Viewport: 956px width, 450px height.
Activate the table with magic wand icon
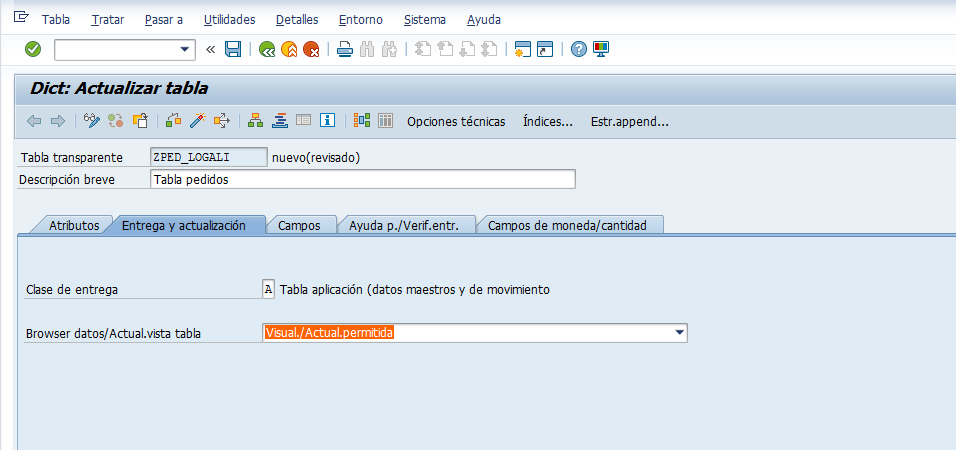198,121
